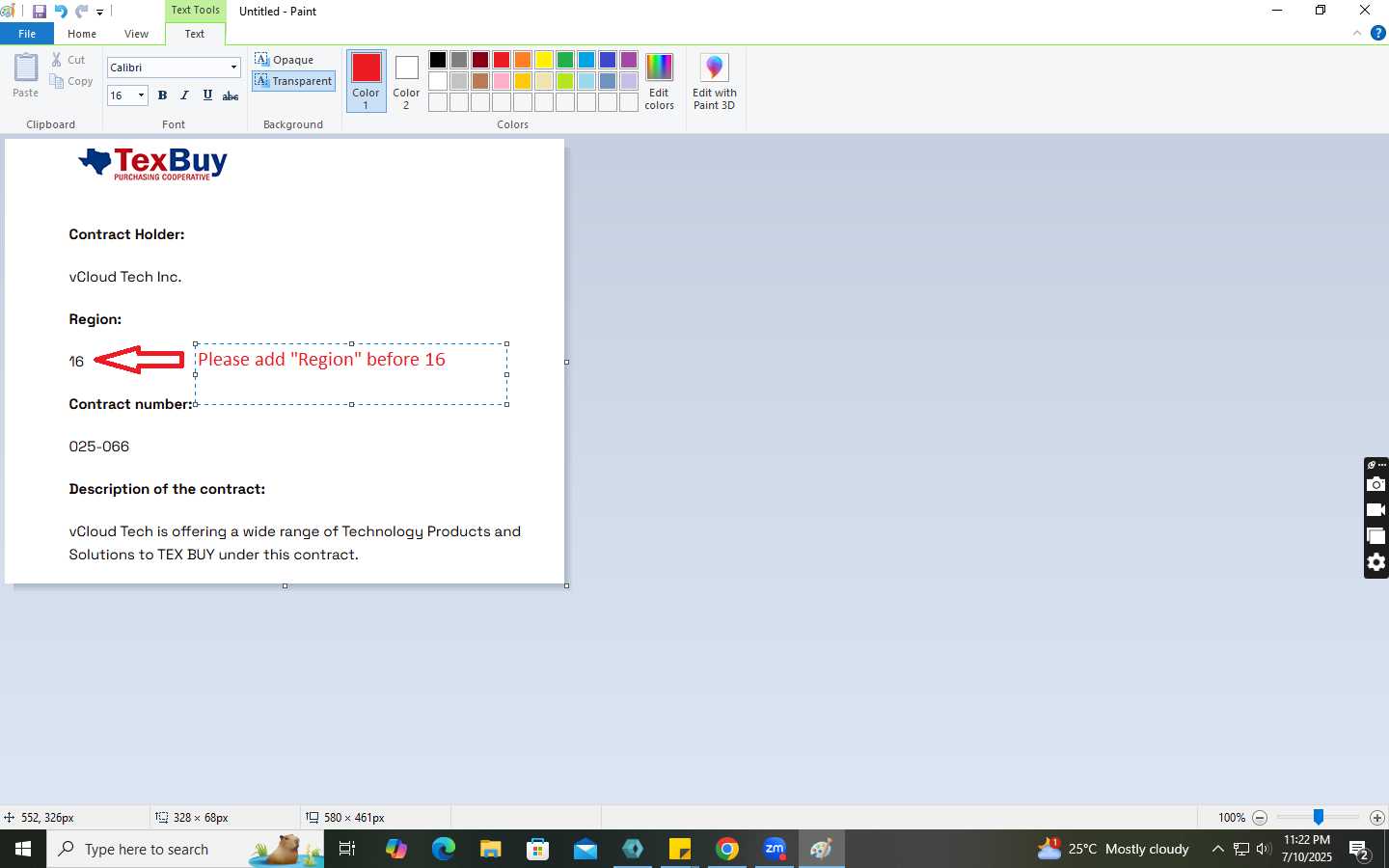Collapse the ribbon with chevron arrow
The width and height of the screenshot is (1389, 868).
click(x=1357, y=33)
